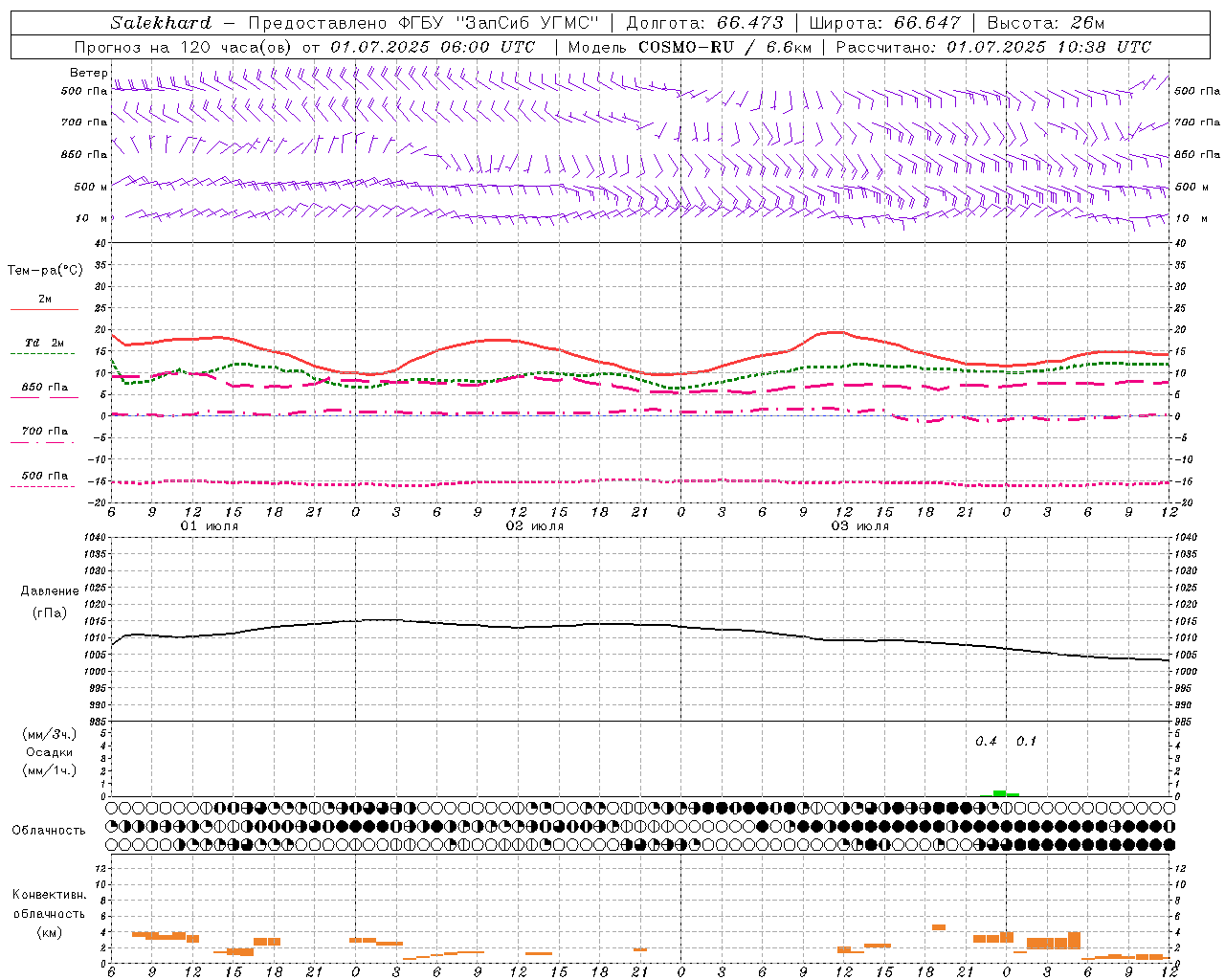This screenshot has height=980, width=1225.
Task: Click the 700 гПа temperature legend entry
Action: (44, 431)
